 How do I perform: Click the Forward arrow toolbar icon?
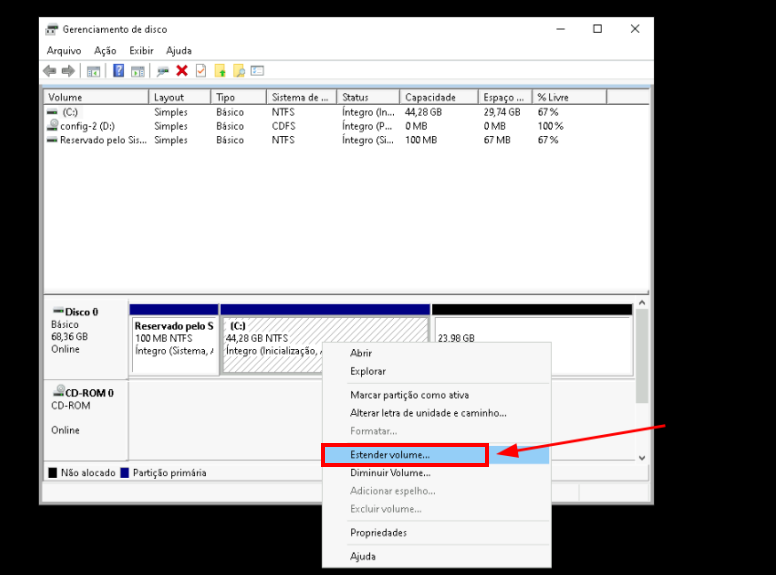[x=68, y=71]
